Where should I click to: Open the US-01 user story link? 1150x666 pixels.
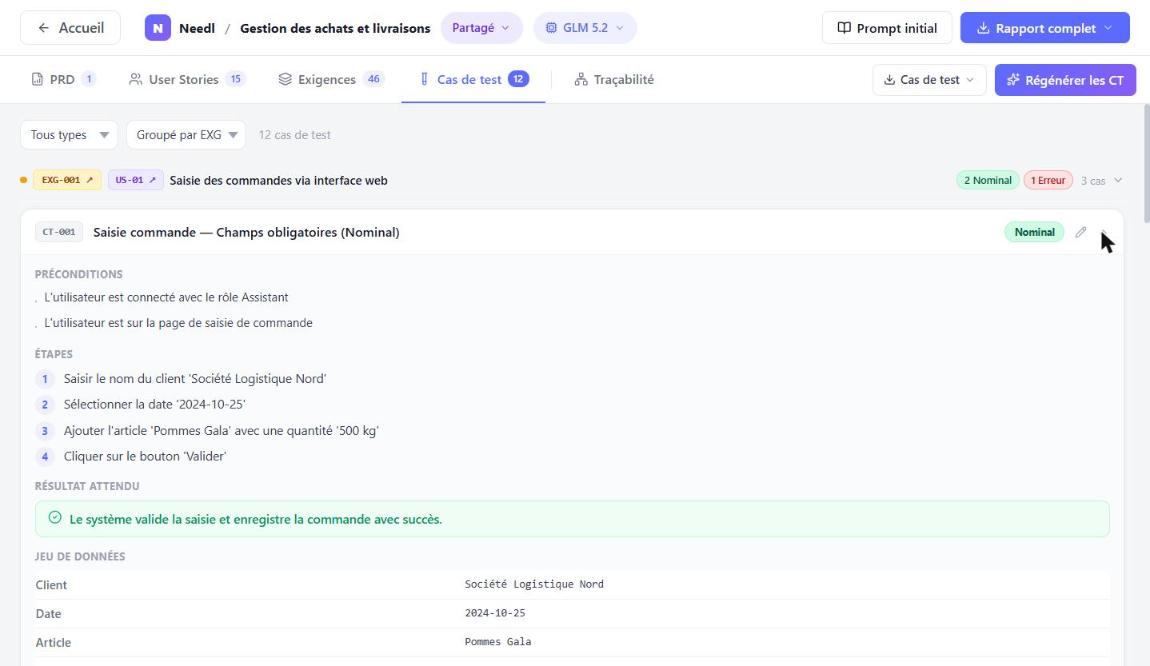[136, 180]
